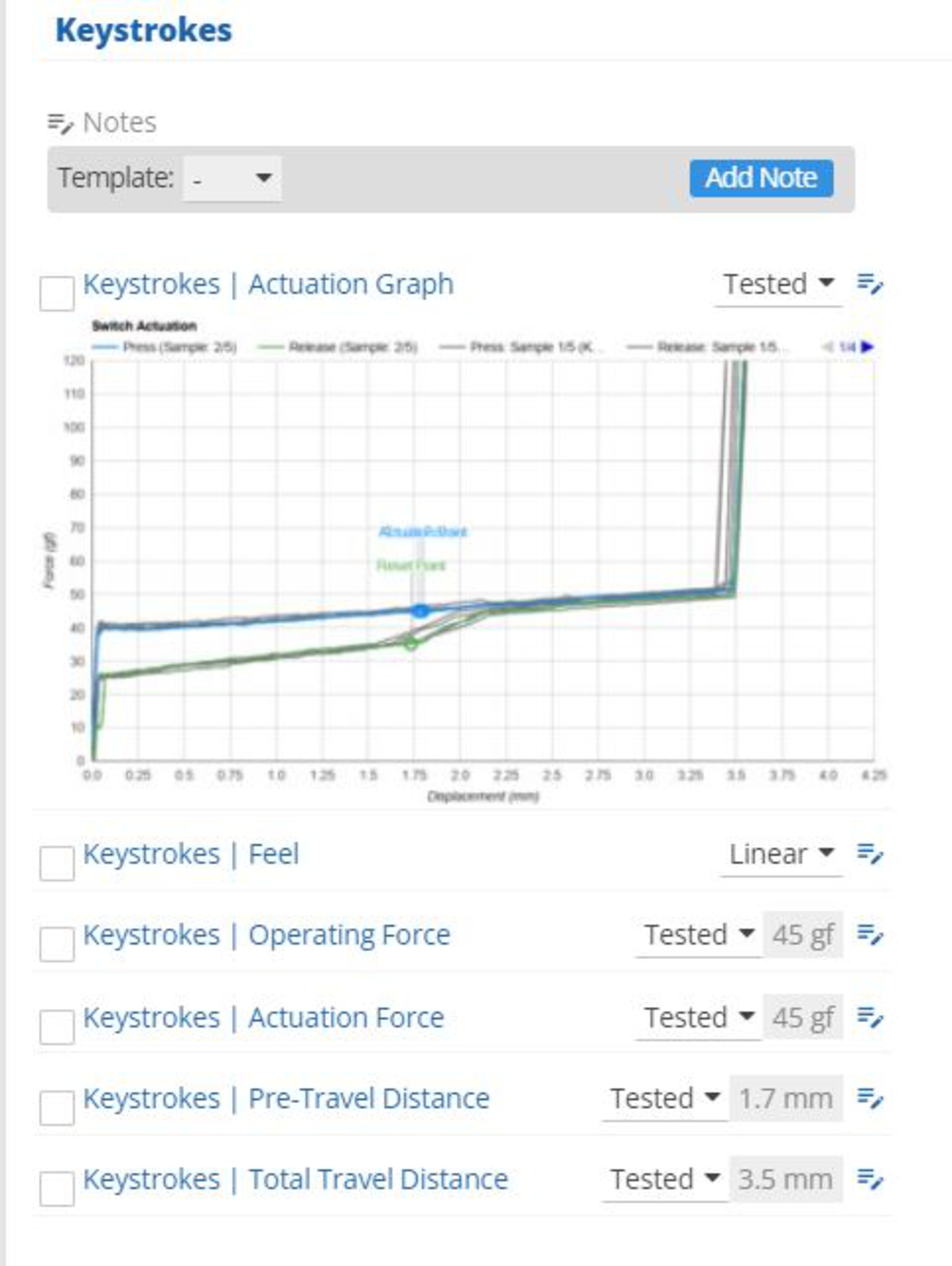Click the Notes edit icon beside Notes heading
Image resolution: width=952 pixels, height=1266 pixels.
point(60,123)
